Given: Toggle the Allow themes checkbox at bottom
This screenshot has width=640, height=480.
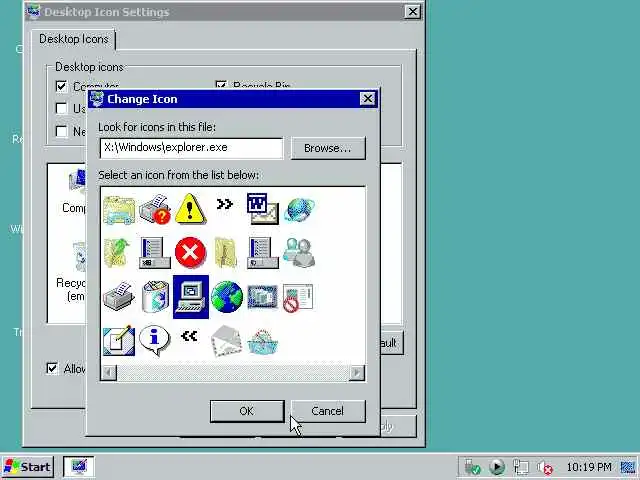Looking at the screenshot, I should (52, 369).
